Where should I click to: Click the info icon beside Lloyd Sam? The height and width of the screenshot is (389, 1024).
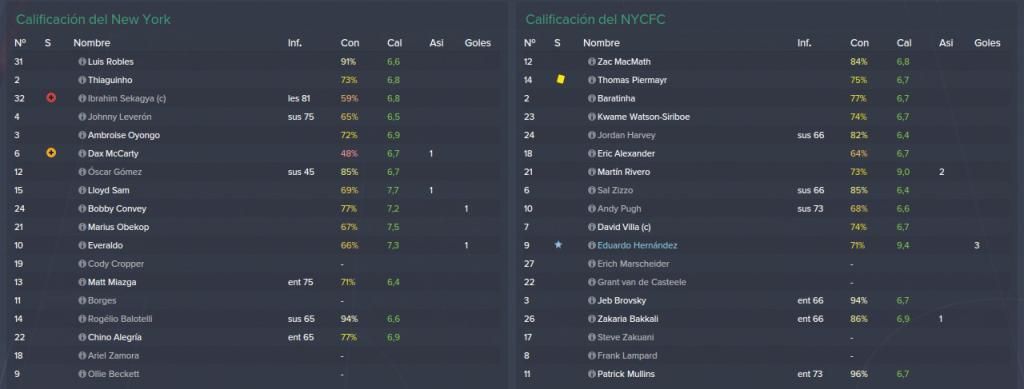[82, 190]
